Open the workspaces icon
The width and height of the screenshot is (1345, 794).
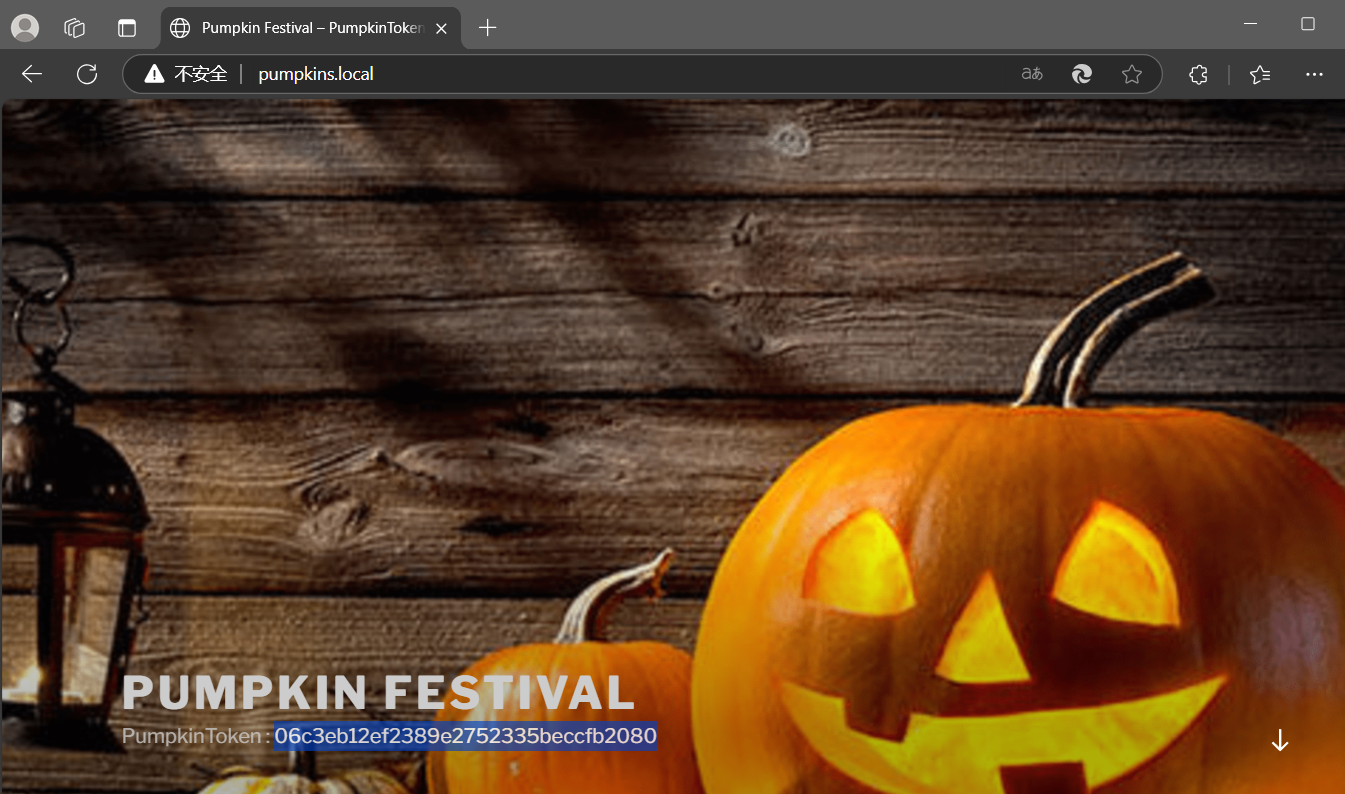(x=75, y=28)
